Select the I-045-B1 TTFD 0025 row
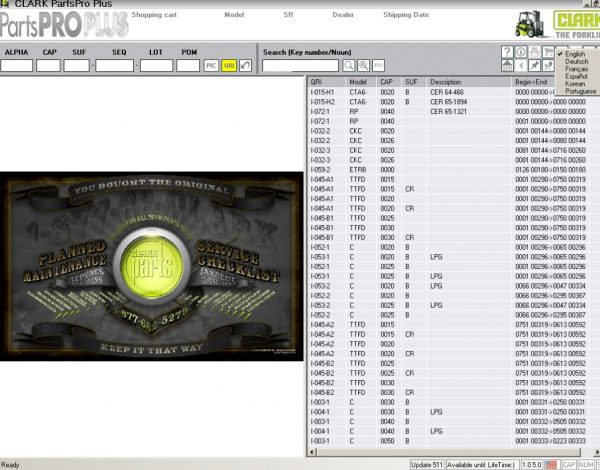The image size is (600, 470). pyautogui.click(x=452, y=218)
